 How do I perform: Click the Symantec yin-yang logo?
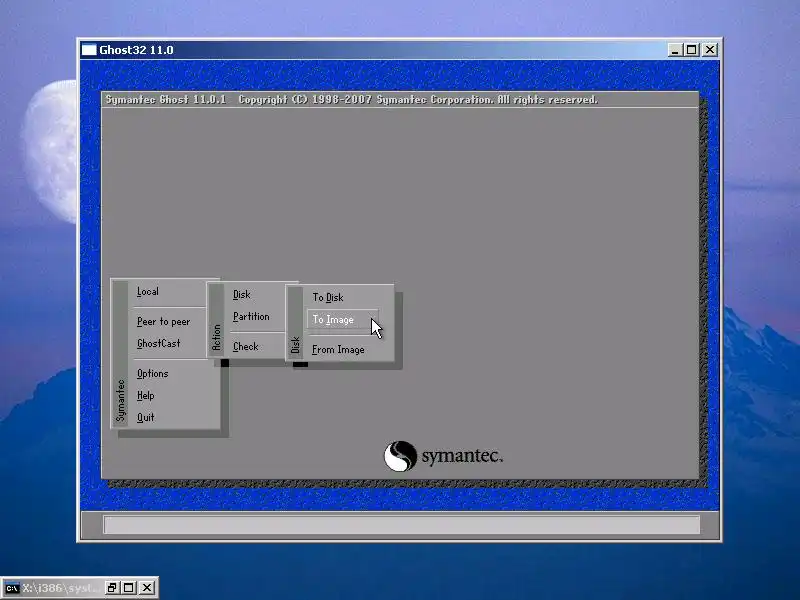click(400, 456)
